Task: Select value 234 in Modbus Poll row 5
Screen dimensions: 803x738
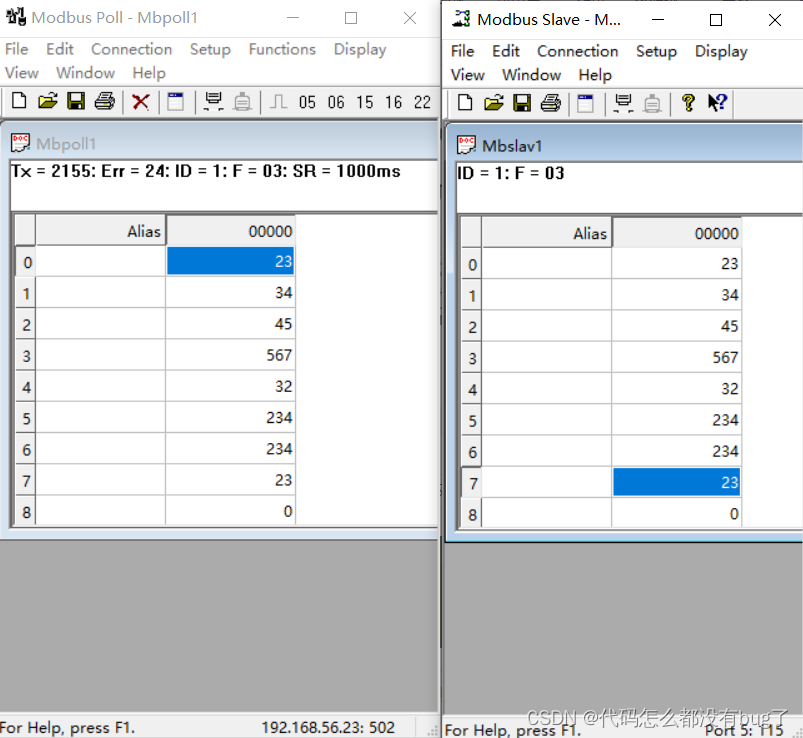Action: pos(230,417)
